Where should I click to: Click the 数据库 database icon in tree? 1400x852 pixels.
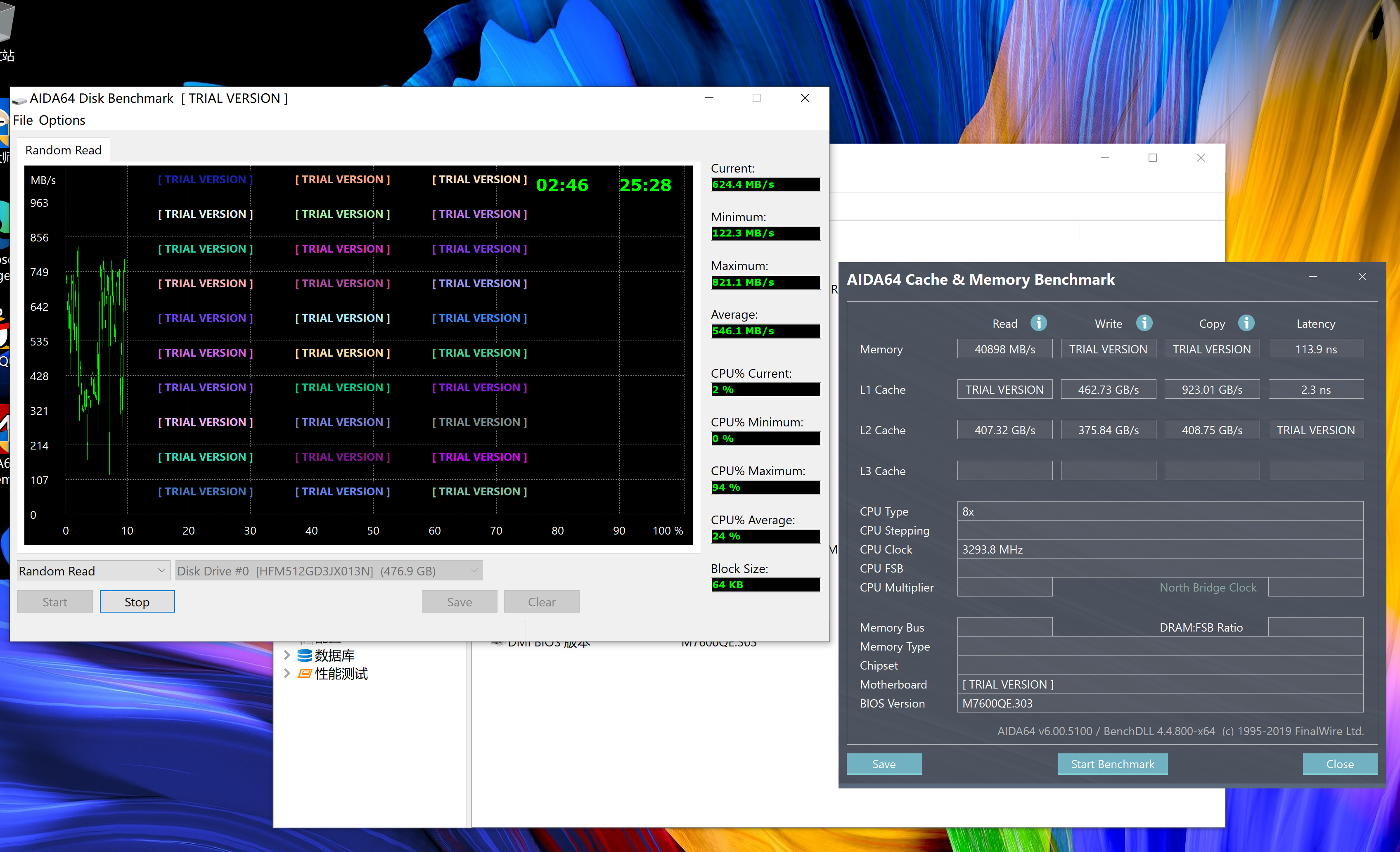[305, 656]
